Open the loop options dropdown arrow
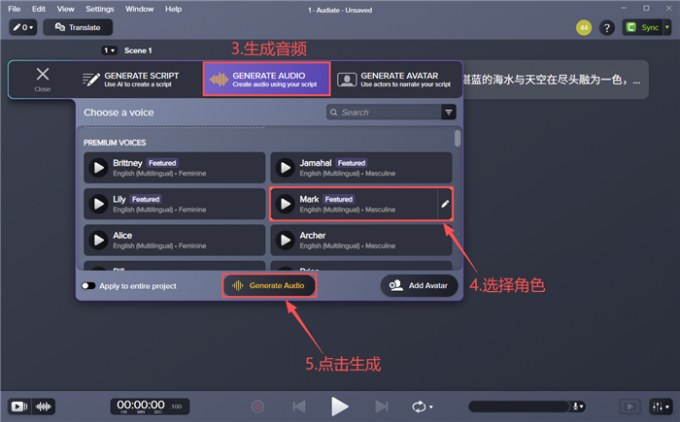680x422 pixels. [431, 407]
